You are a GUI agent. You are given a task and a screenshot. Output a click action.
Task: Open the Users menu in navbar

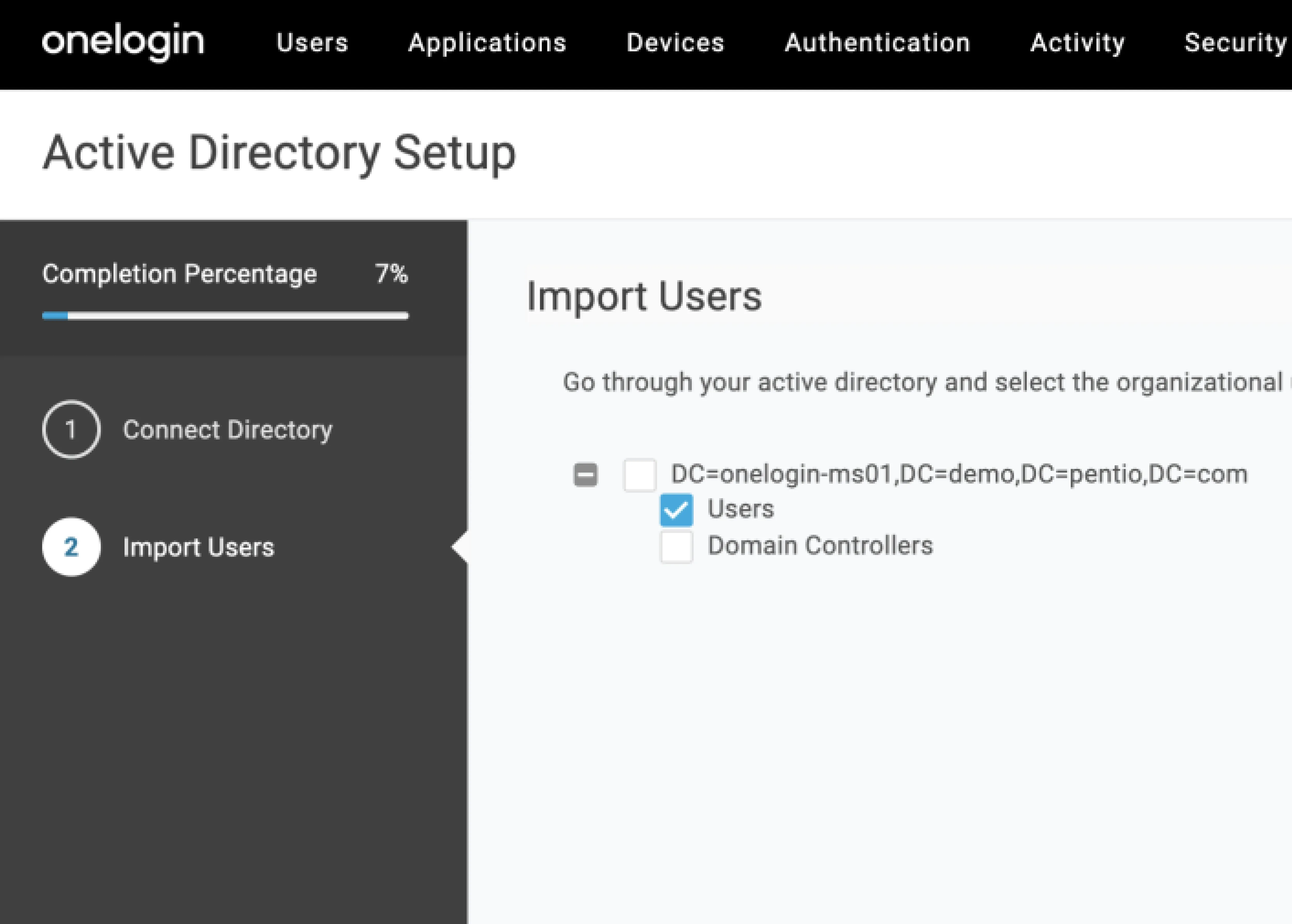[312, 43]
